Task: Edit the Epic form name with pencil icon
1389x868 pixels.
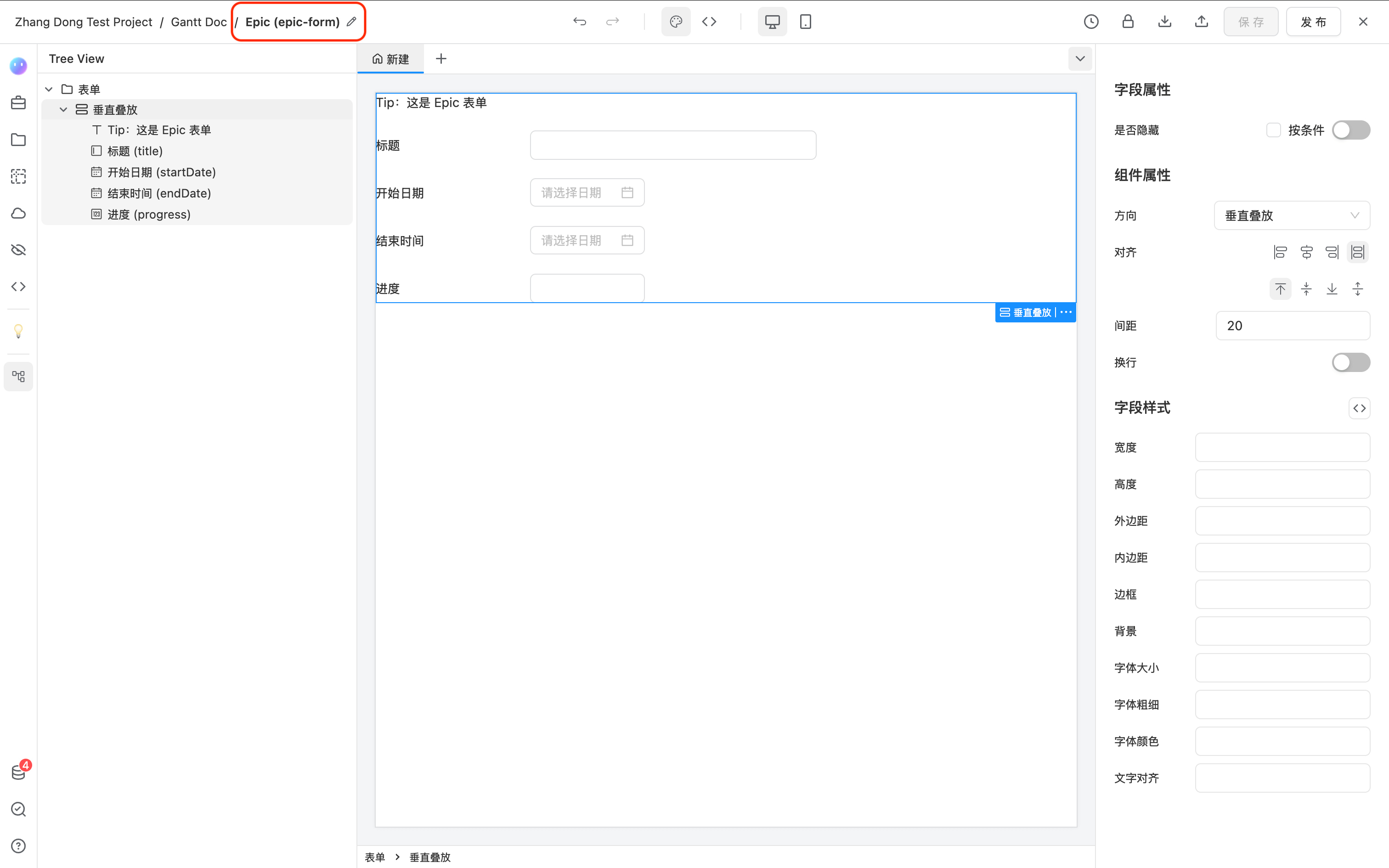Action: pos(352,22)
